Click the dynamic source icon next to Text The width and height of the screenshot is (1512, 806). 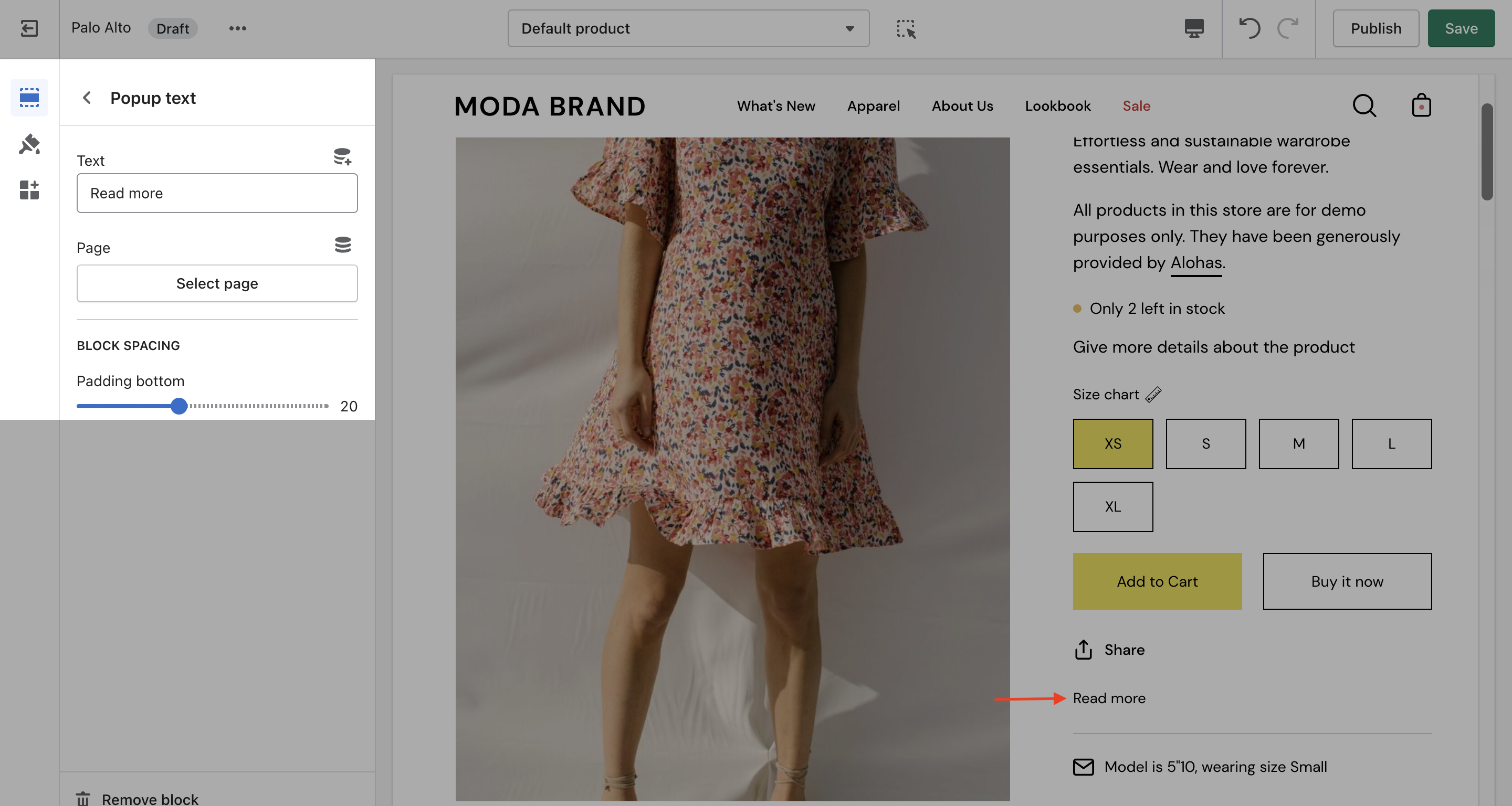(x=342, y=157)
